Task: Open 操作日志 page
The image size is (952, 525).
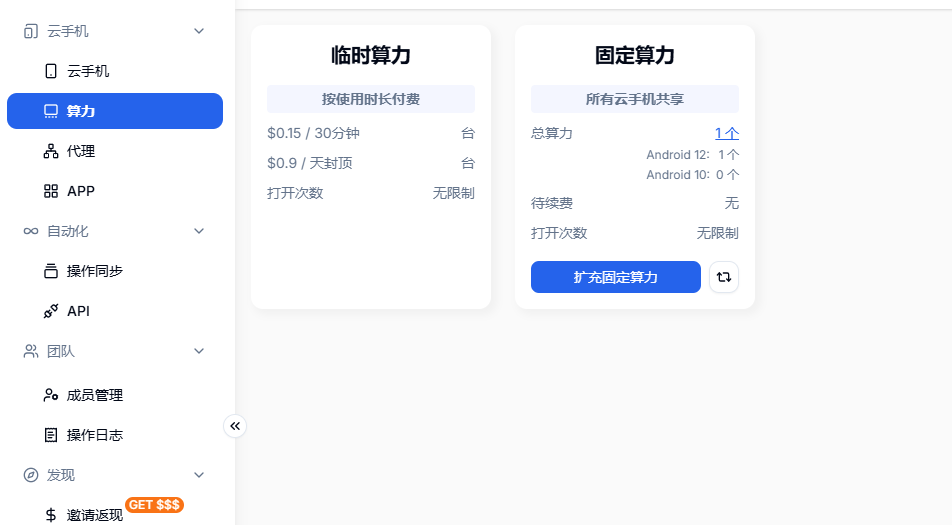Action: coord(115,435)
